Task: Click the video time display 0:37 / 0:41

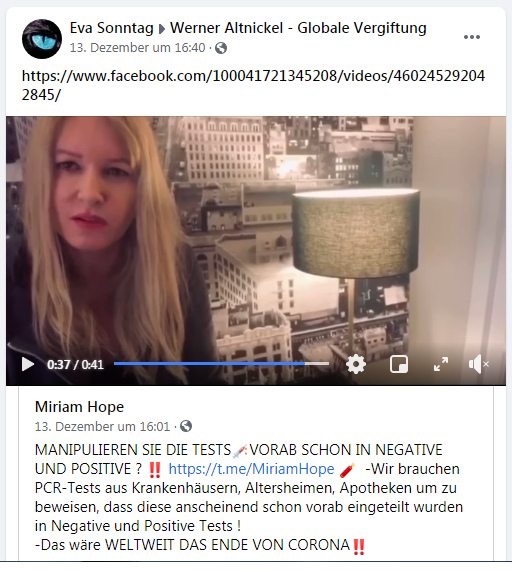Action: (75, 365)
